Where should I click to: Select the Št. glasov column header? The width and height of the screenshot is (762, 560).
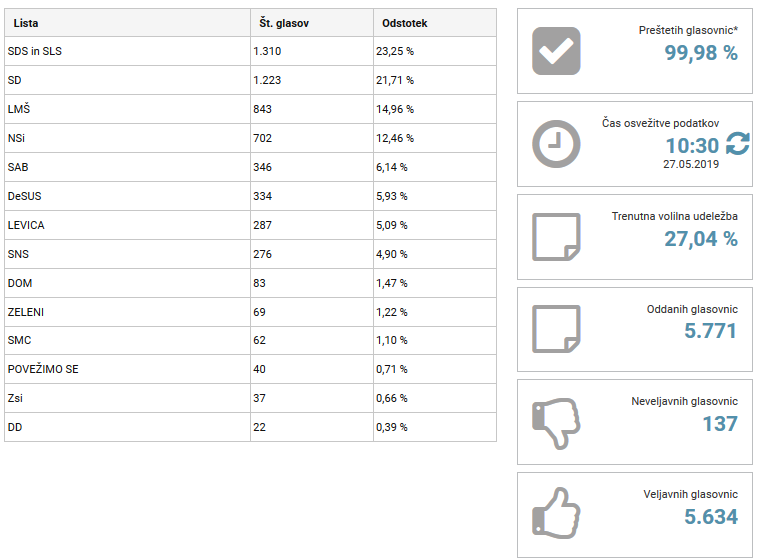(312, 23)
